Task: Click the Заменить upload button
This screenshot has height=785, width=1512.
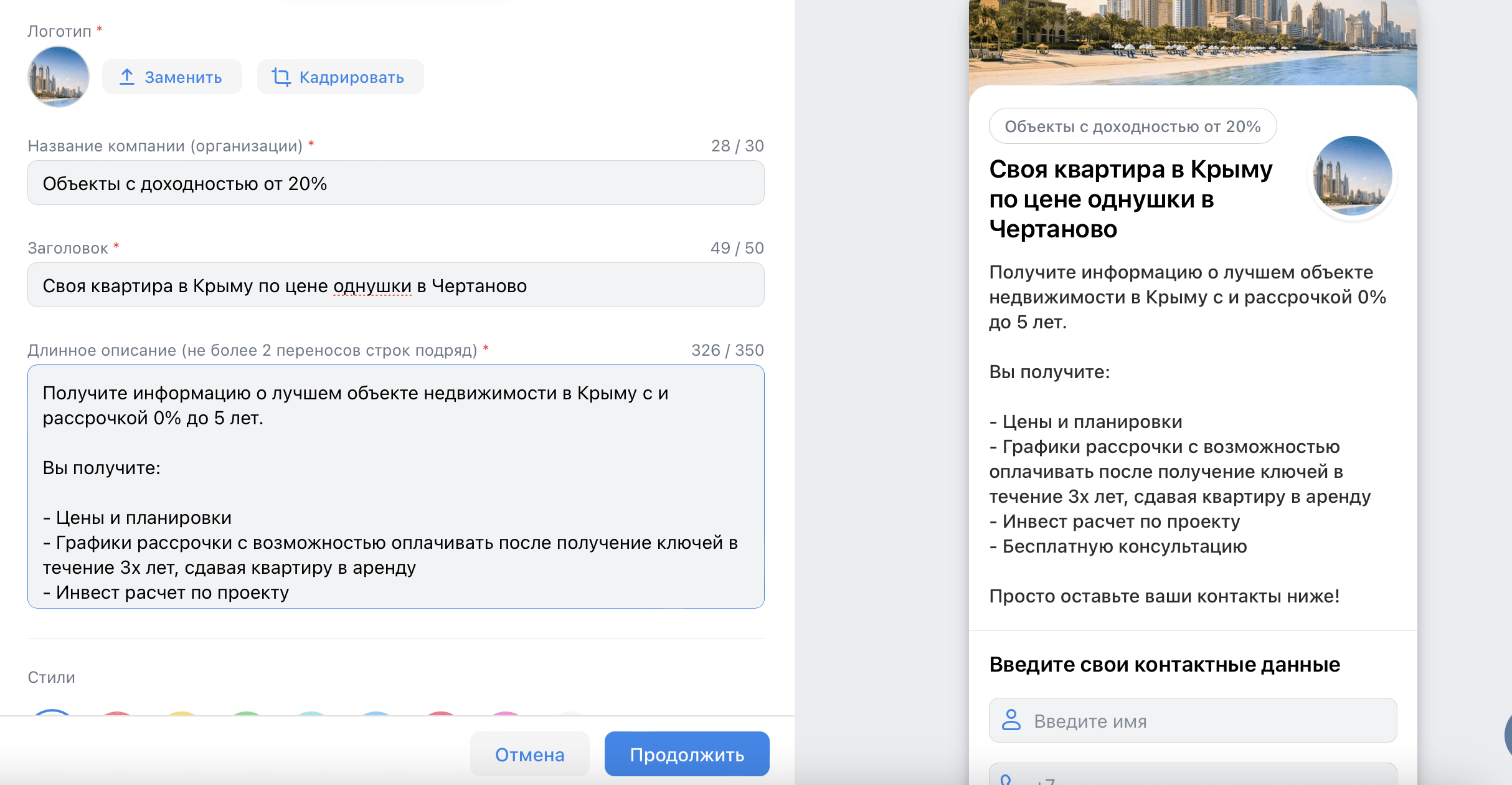Action: pos(172,77)
